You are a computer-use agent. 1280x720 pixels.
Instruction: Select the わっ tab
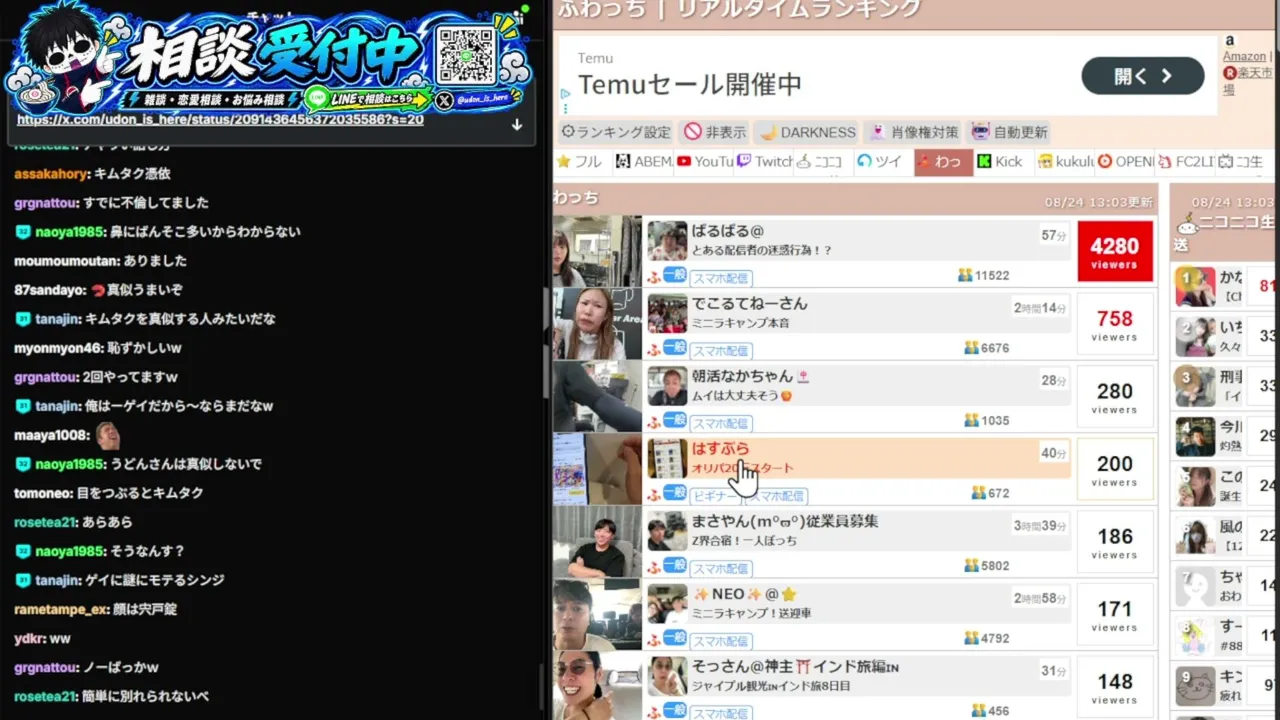pyautogui.click(x=943, y=162)
